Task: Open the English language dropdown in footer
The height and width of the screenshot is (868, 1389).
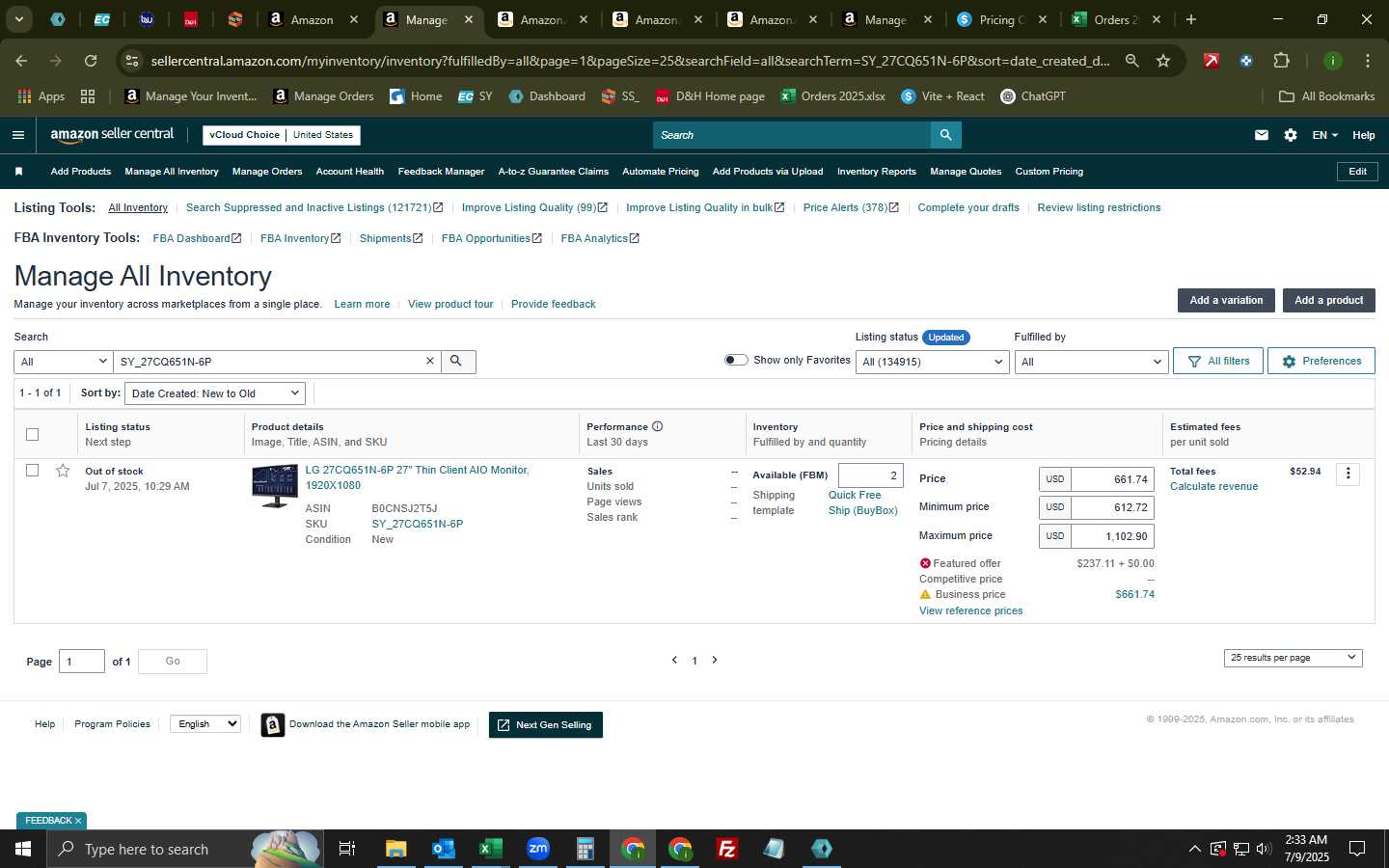Action: (204, 724)
